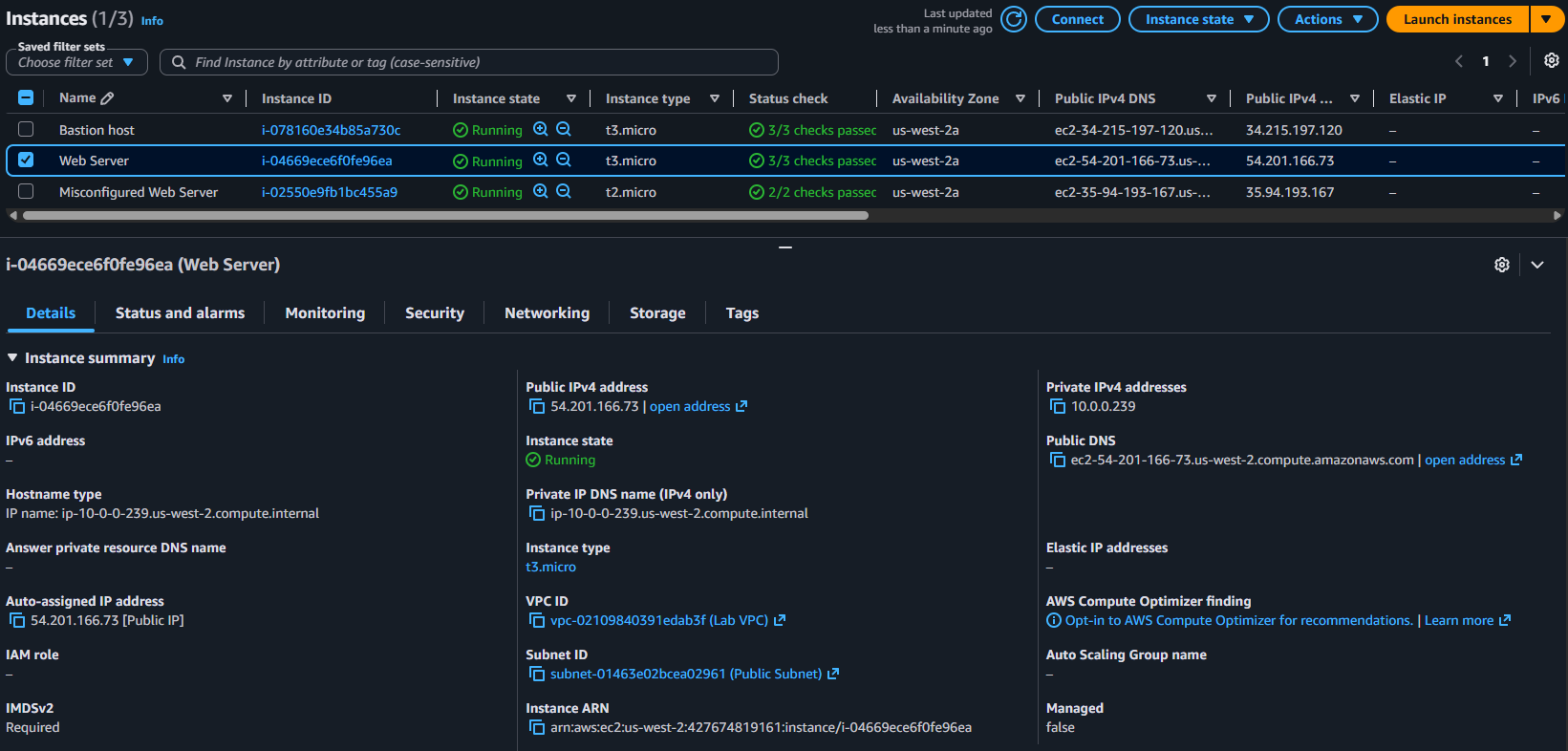Screen dimensions: 1568x751
Task: Open the Networking tab
Action: (547, 312)
